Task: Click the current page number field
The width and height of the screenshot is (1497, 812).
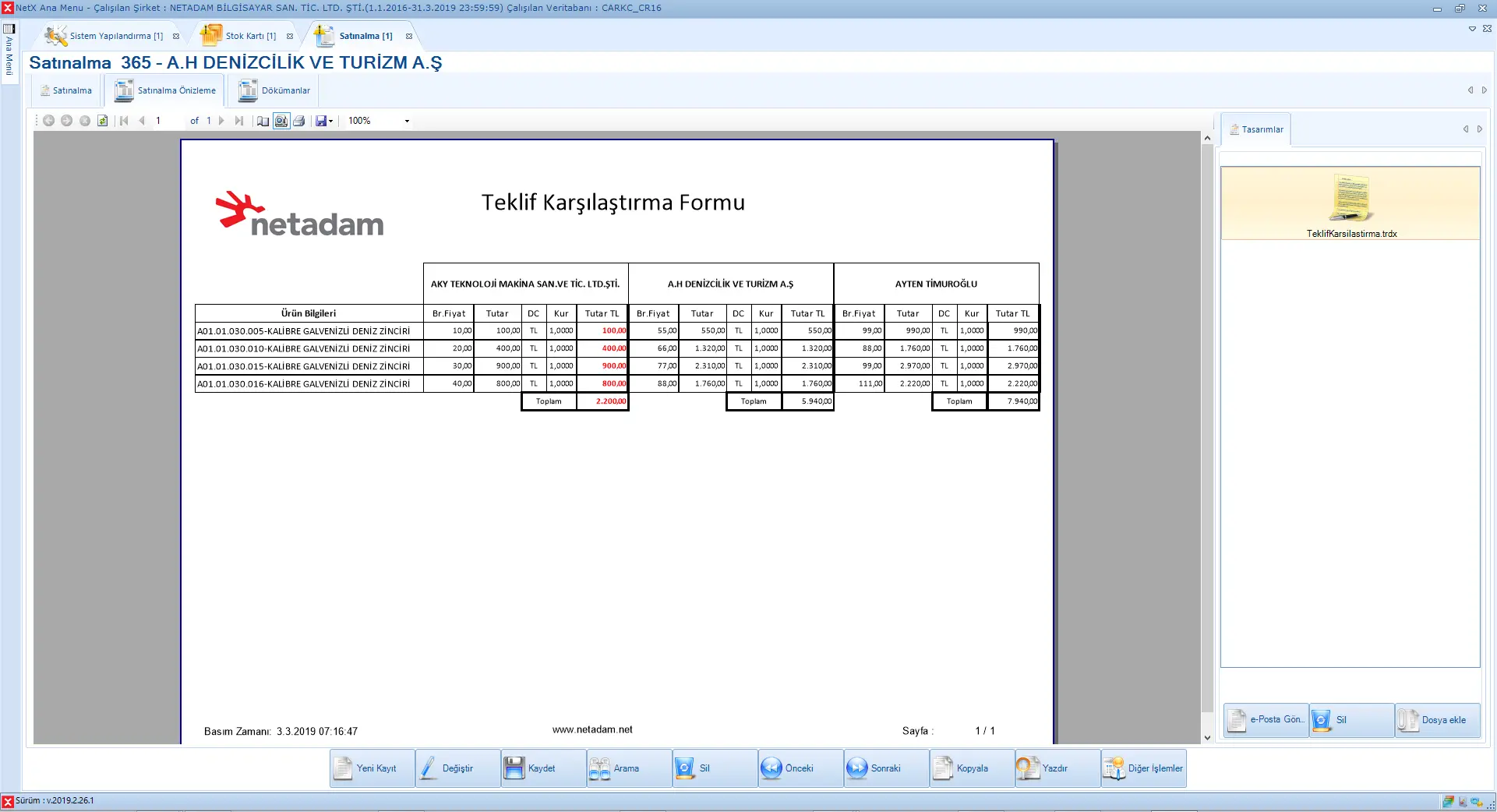Action: click(168, 121)
